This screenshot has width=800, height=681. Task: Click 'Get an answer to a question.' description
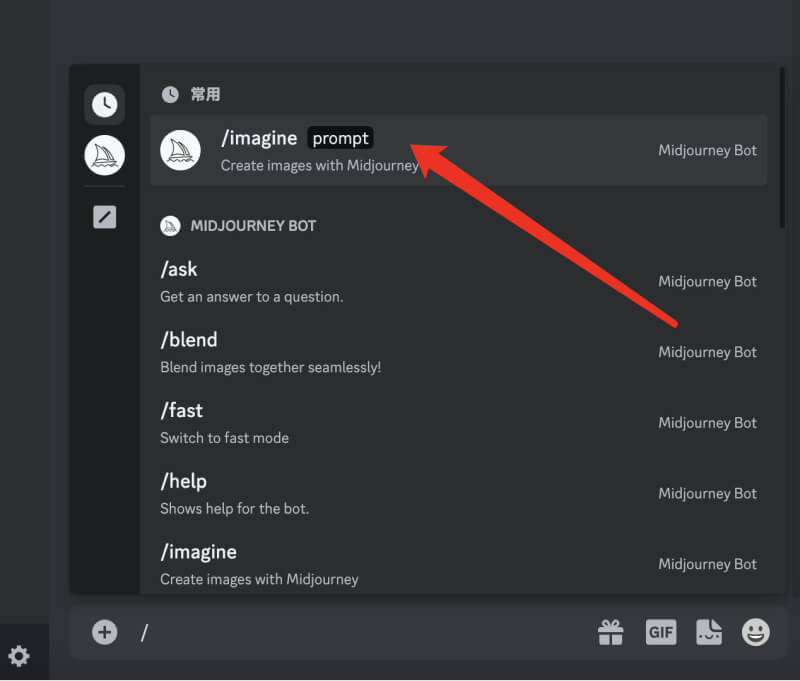pyautogui.click(x=252, y=296)
